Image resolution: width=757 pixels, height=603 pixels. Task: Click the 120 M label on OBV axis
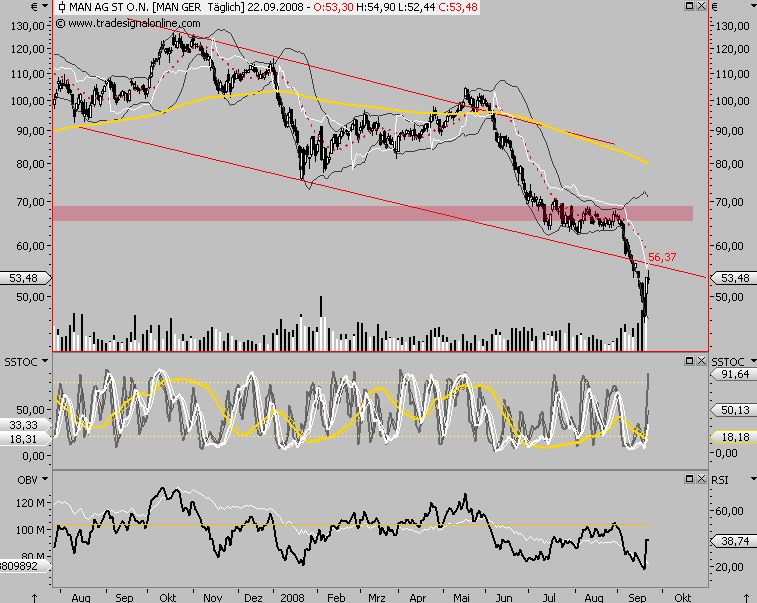coord(30,503)
